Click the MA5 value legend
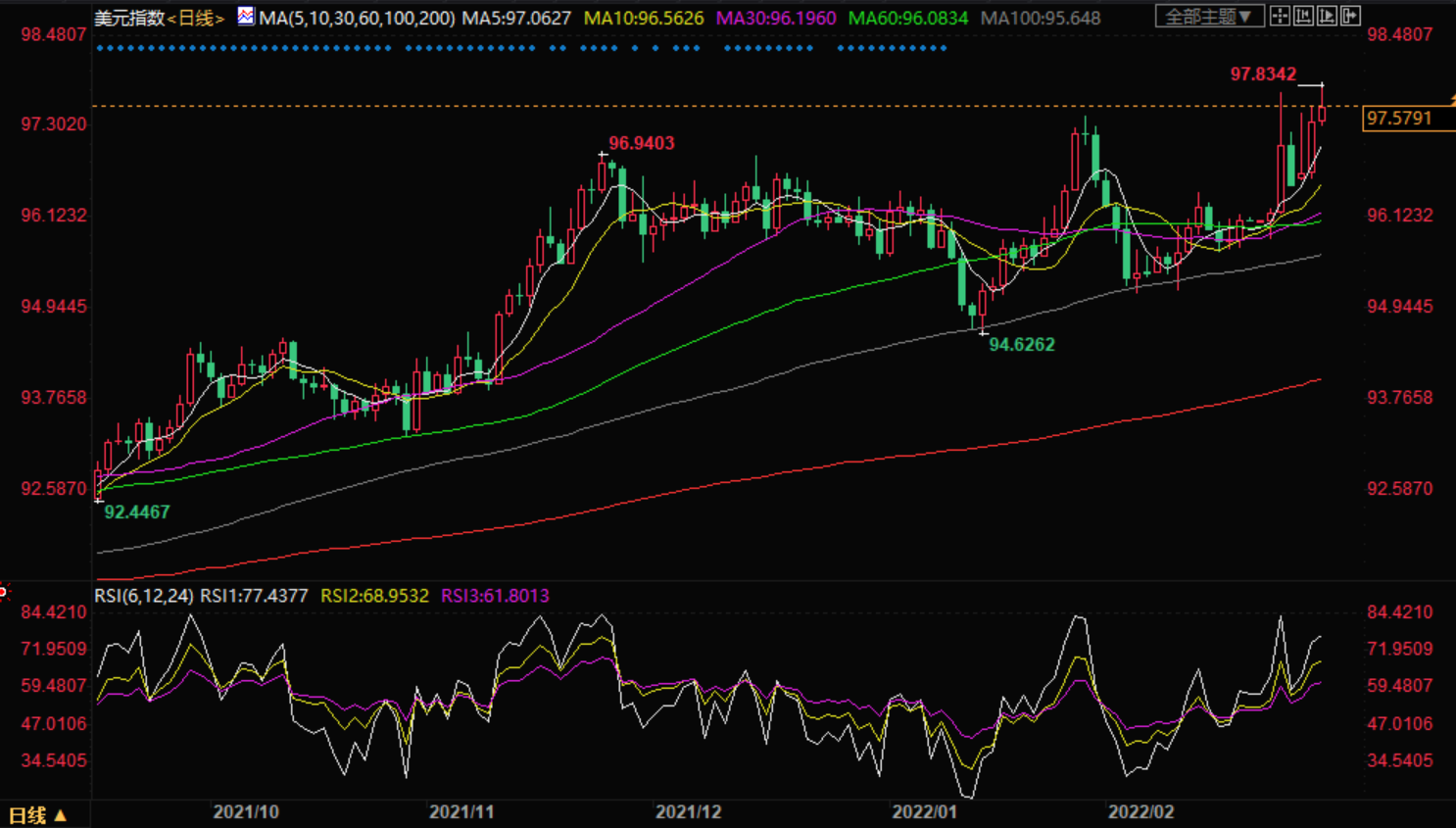This screenshot has width=1456, height=828. point(515,18)
